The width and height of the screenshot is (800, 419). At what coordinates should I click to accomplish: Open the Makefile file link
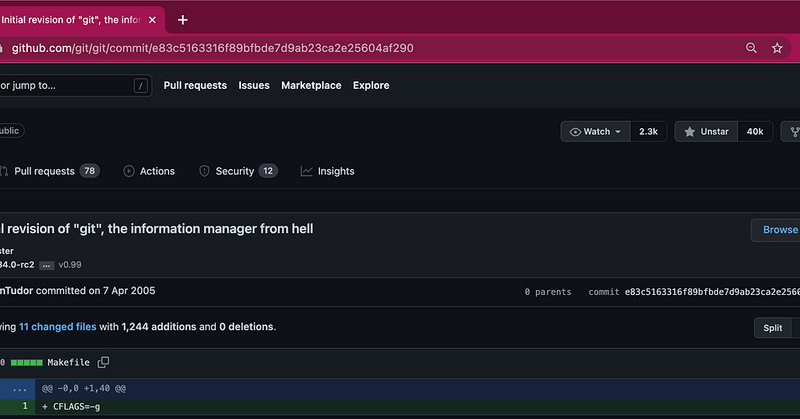68,362
